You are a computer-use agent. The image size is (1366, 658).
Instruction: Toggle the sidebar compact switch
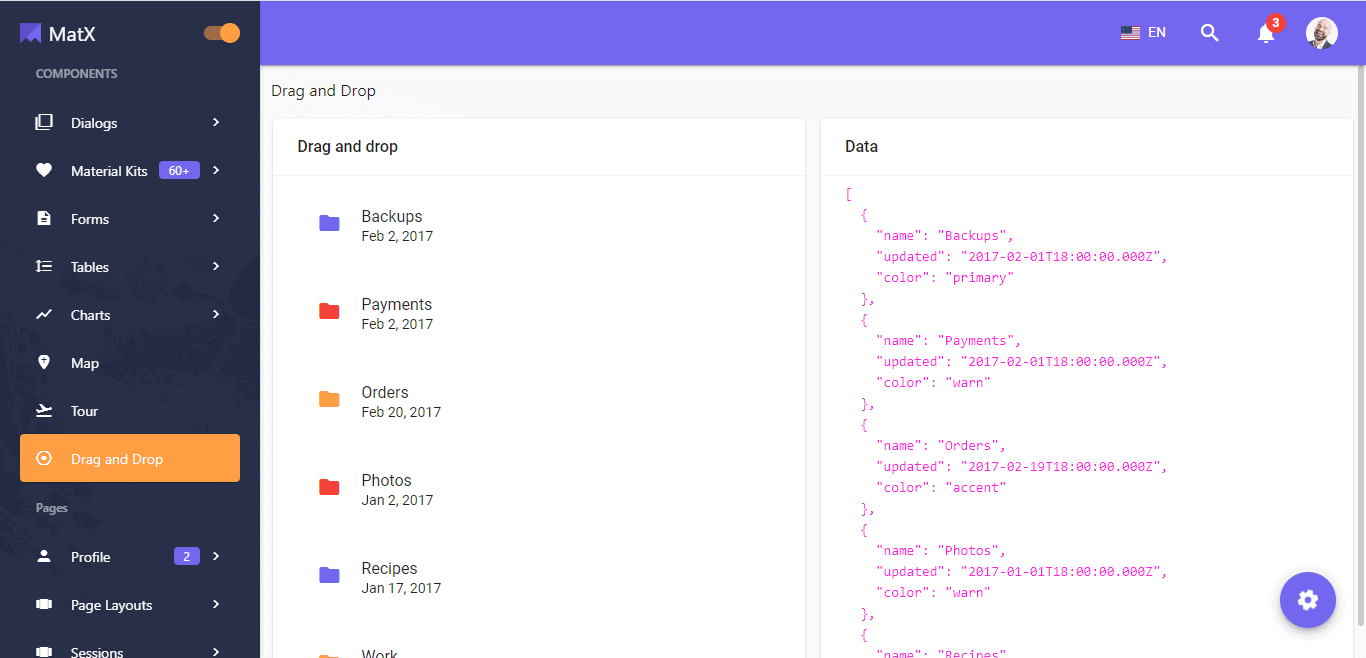point(222,33)
